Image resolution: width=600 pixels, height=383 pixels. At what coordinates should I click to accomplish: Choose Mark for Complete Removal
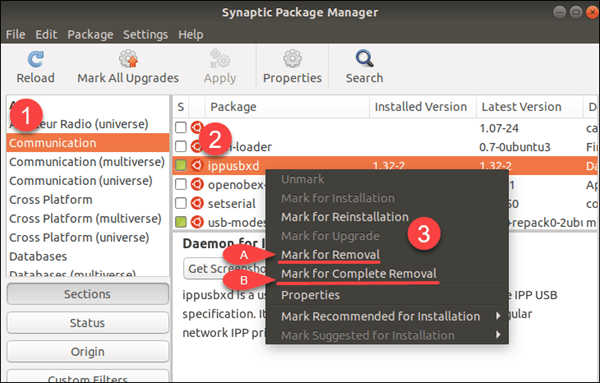click(x=359, y=274)
